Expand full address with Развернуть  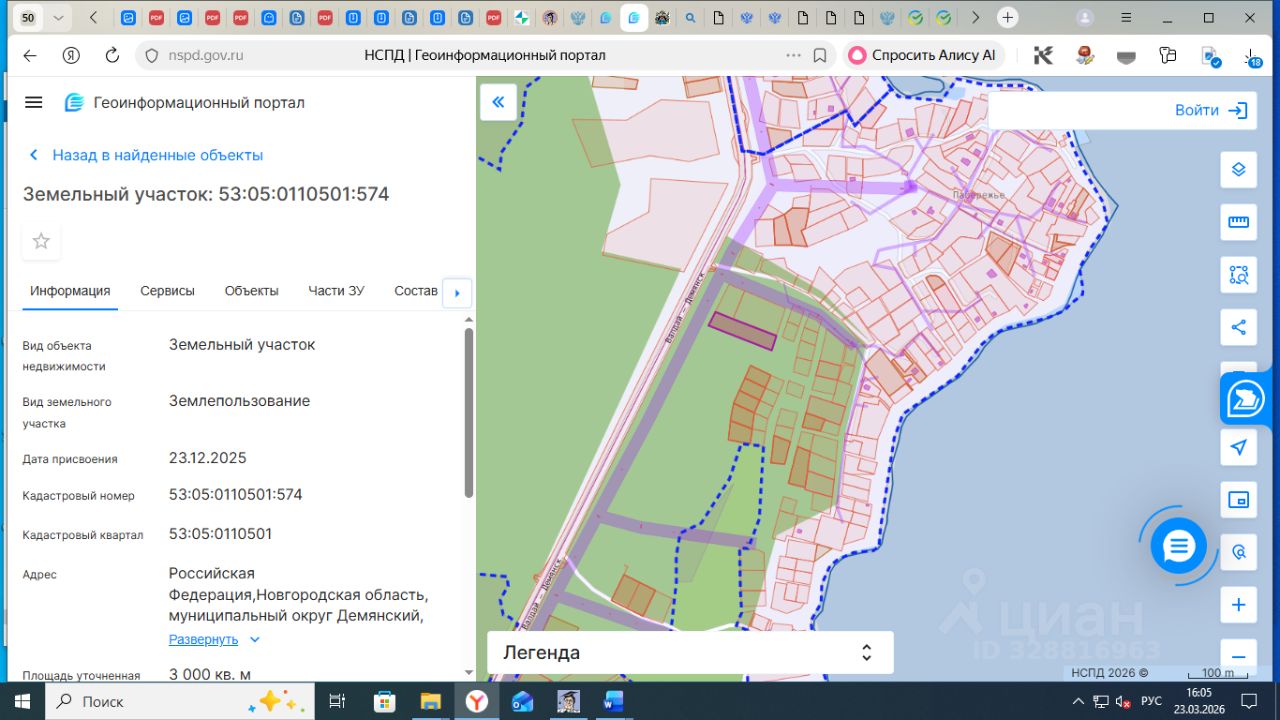204,639
